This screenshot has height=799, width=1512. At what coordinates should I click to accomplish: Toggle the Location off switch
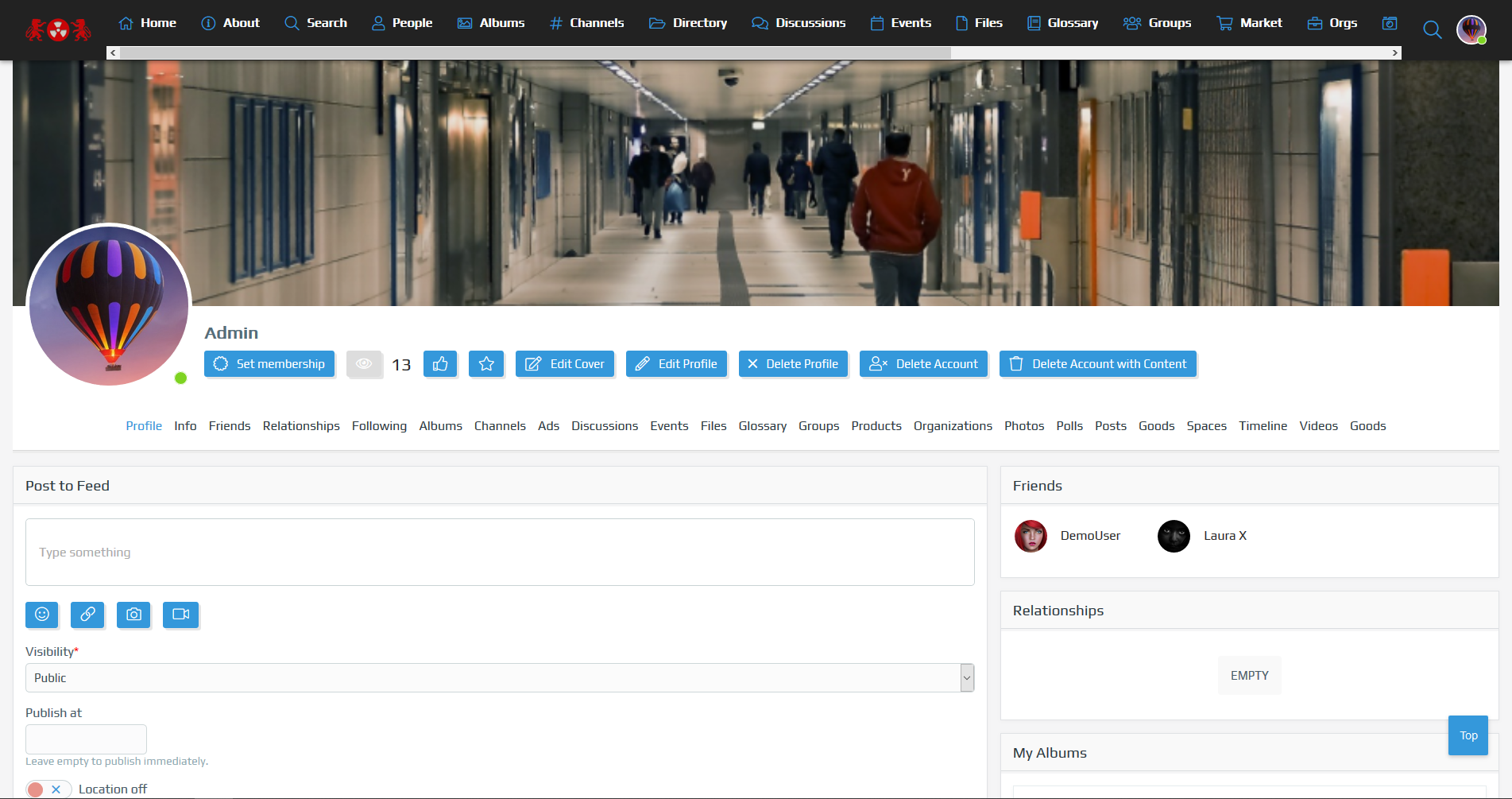coord(47,789)
